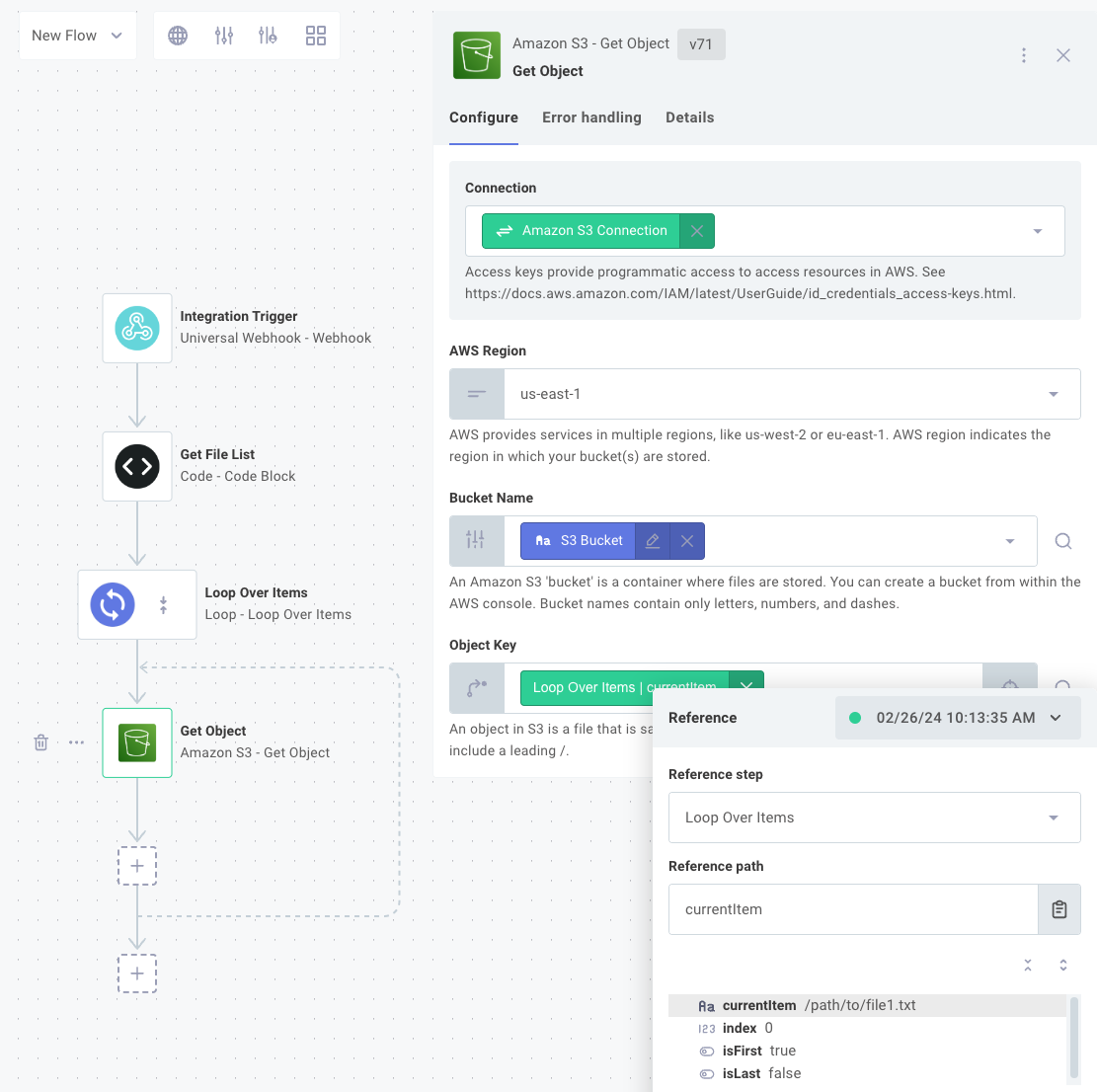
Task: Click the S3 Bucket config variable chip
Action: 578,541
